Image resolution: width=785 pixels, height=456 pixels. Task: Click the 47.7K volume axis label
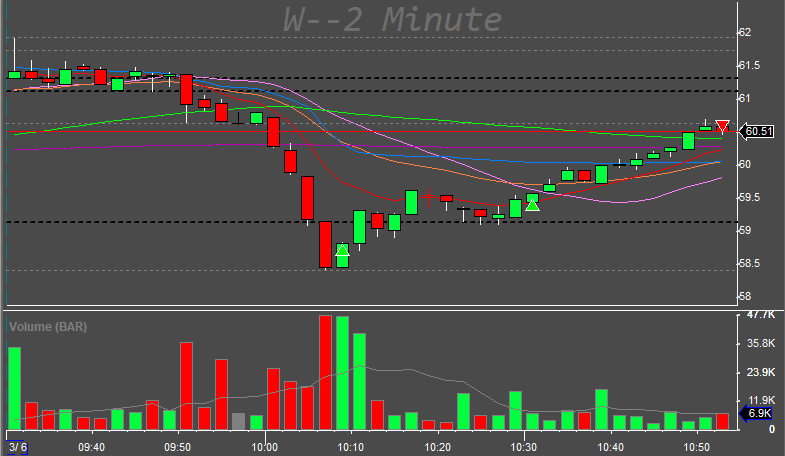tap(760, 315)
